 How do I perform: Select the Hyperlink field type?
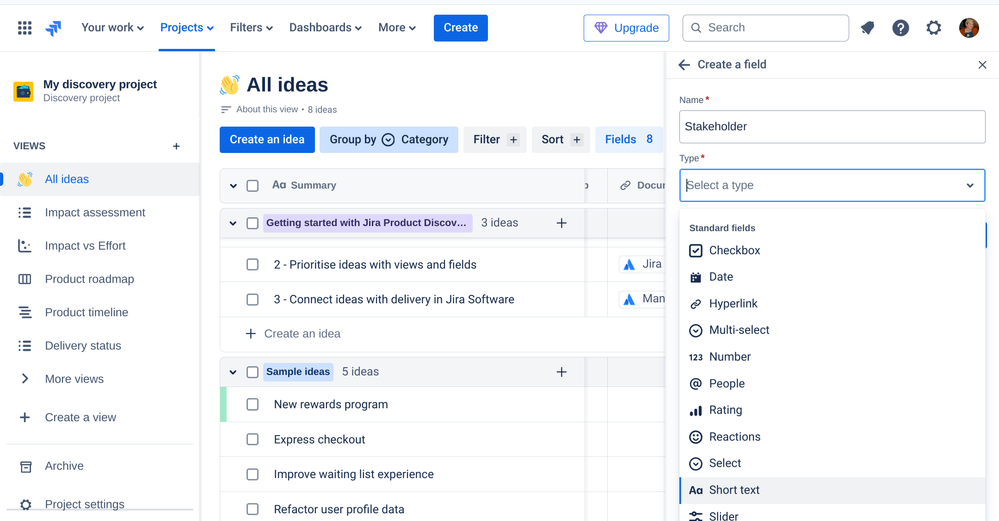832,304
